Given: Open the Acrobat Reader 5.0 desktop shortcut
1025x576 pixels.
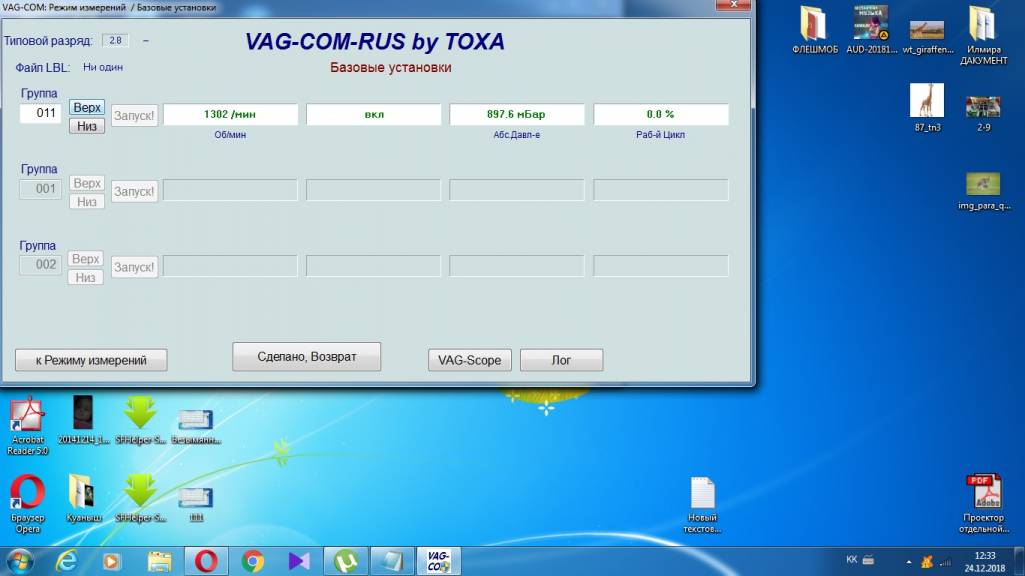Looking at the screenshot, I should tap(28, 420).
